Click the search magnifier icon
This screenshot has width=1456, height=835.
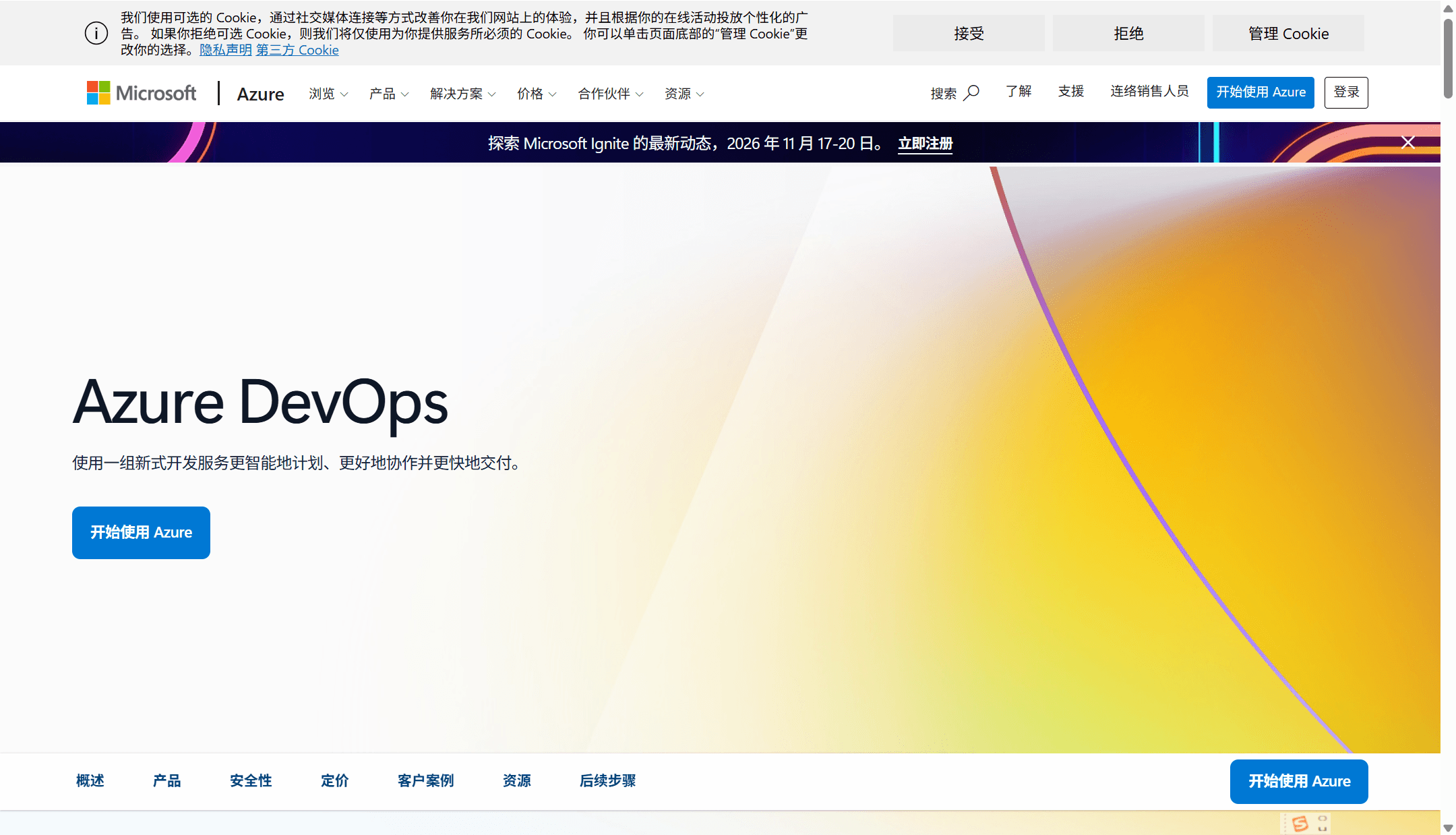coord(971,92)
